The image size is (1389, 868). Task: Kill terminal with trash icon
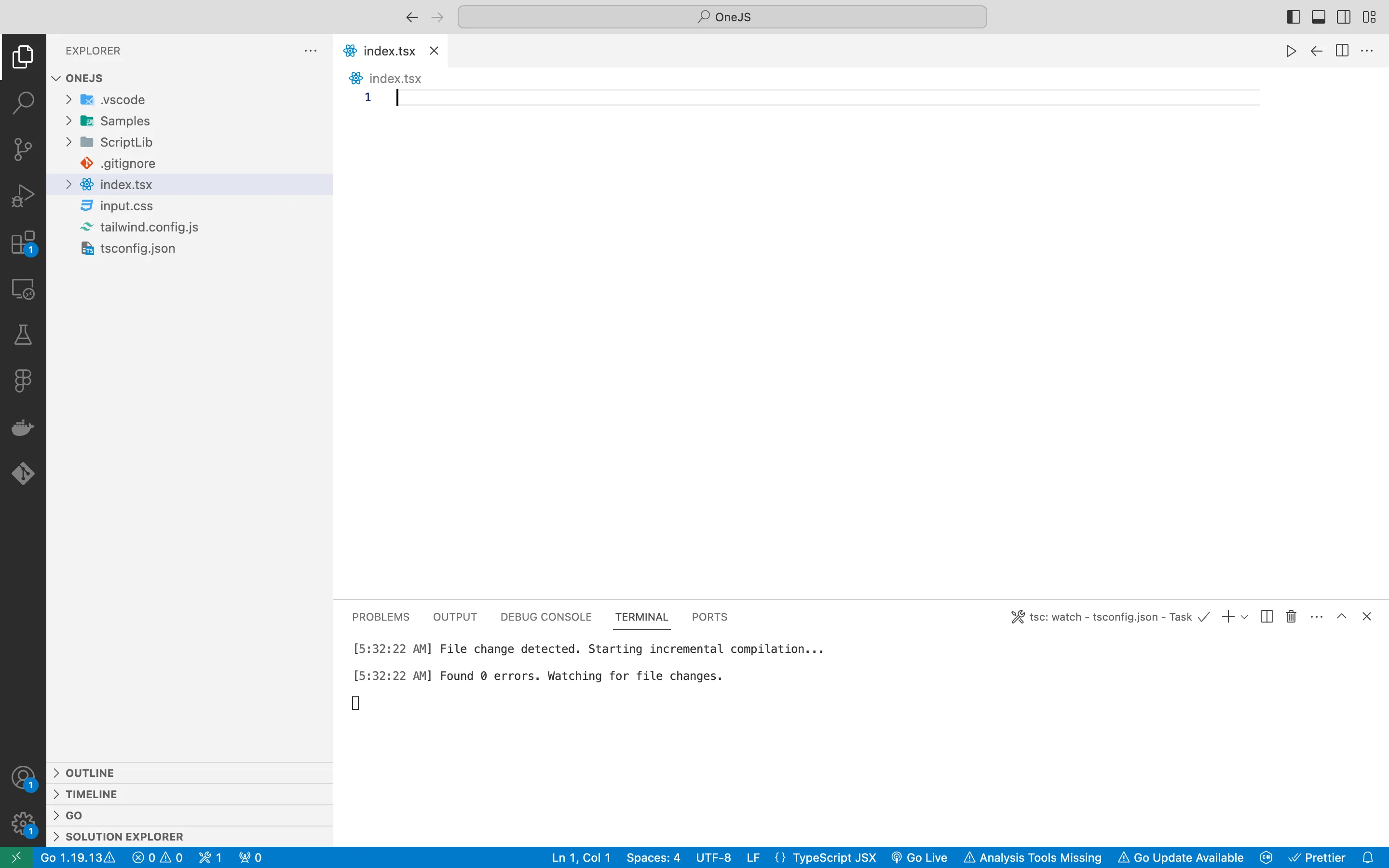pos(1292,617)
